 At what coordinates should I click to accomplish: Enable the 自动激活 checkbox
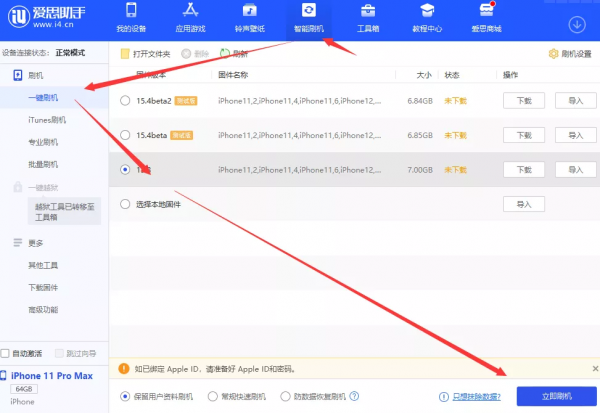(5, 353)
